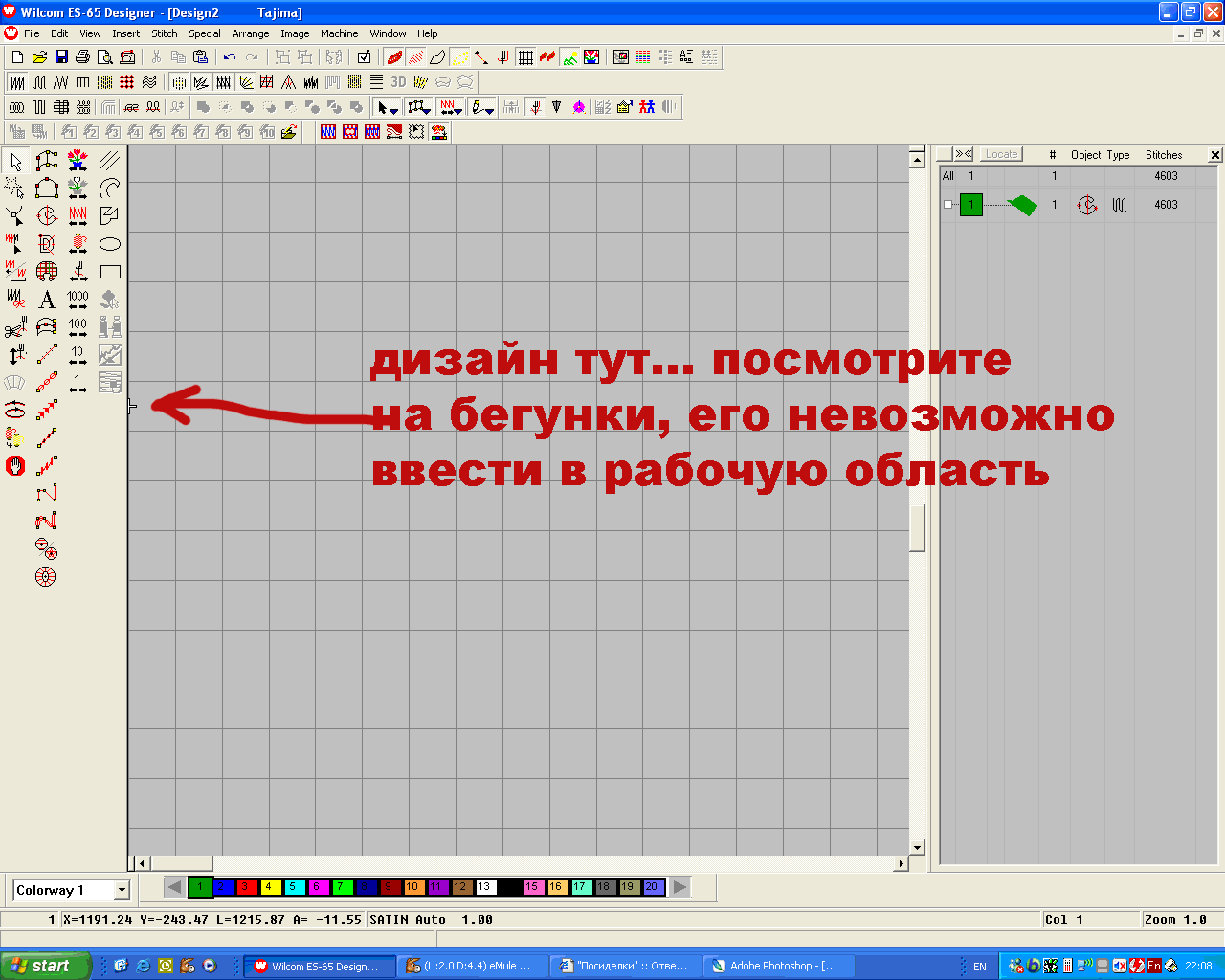Switch to eMule taskbar button
Viewport: 1225px width, 980px height.
473,966
